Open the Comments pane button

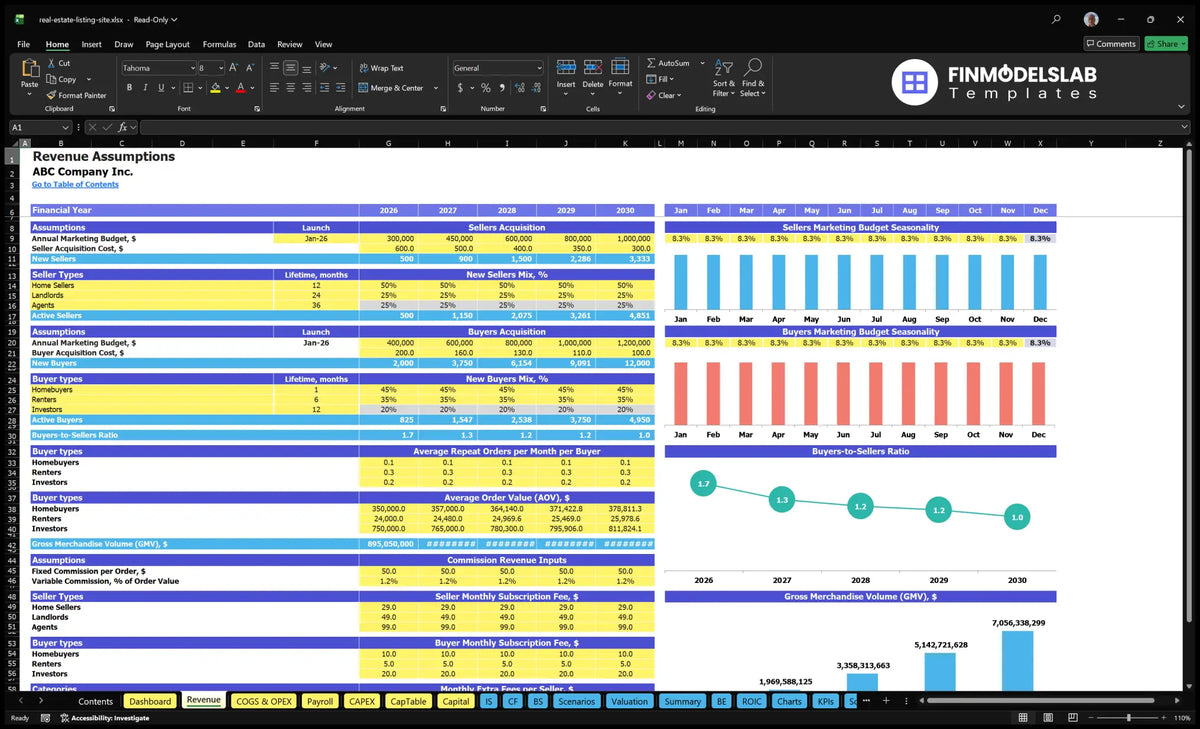point(1111,44)
